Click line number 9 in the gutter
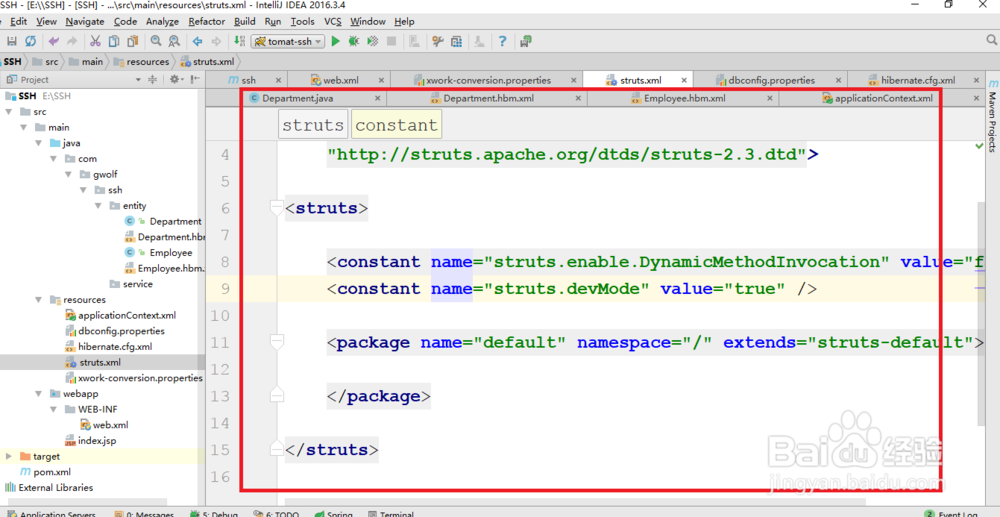1000x517 pixels. [x=224, y=289]
